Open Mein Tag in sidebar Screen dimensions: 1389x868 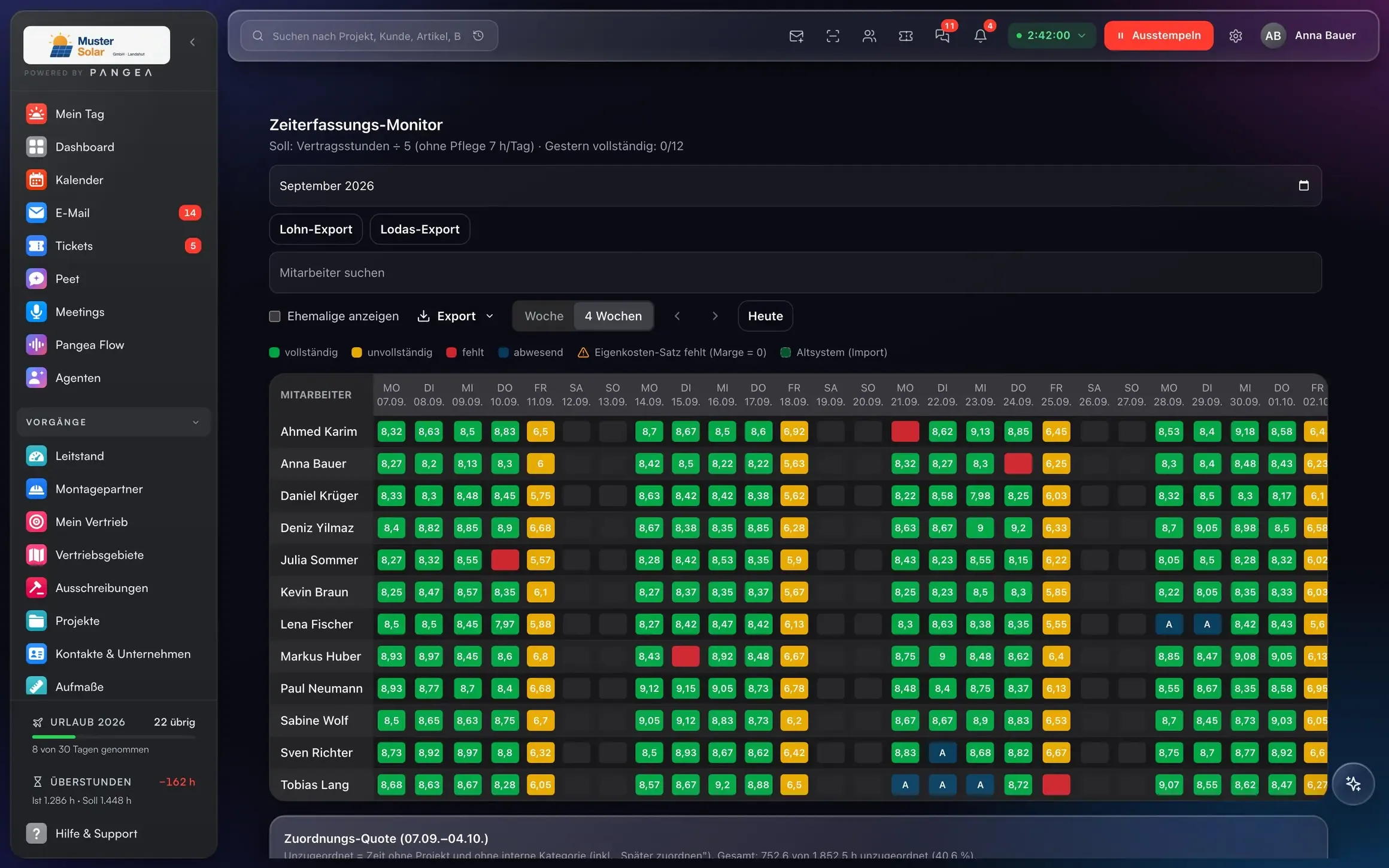coord(114,114)
